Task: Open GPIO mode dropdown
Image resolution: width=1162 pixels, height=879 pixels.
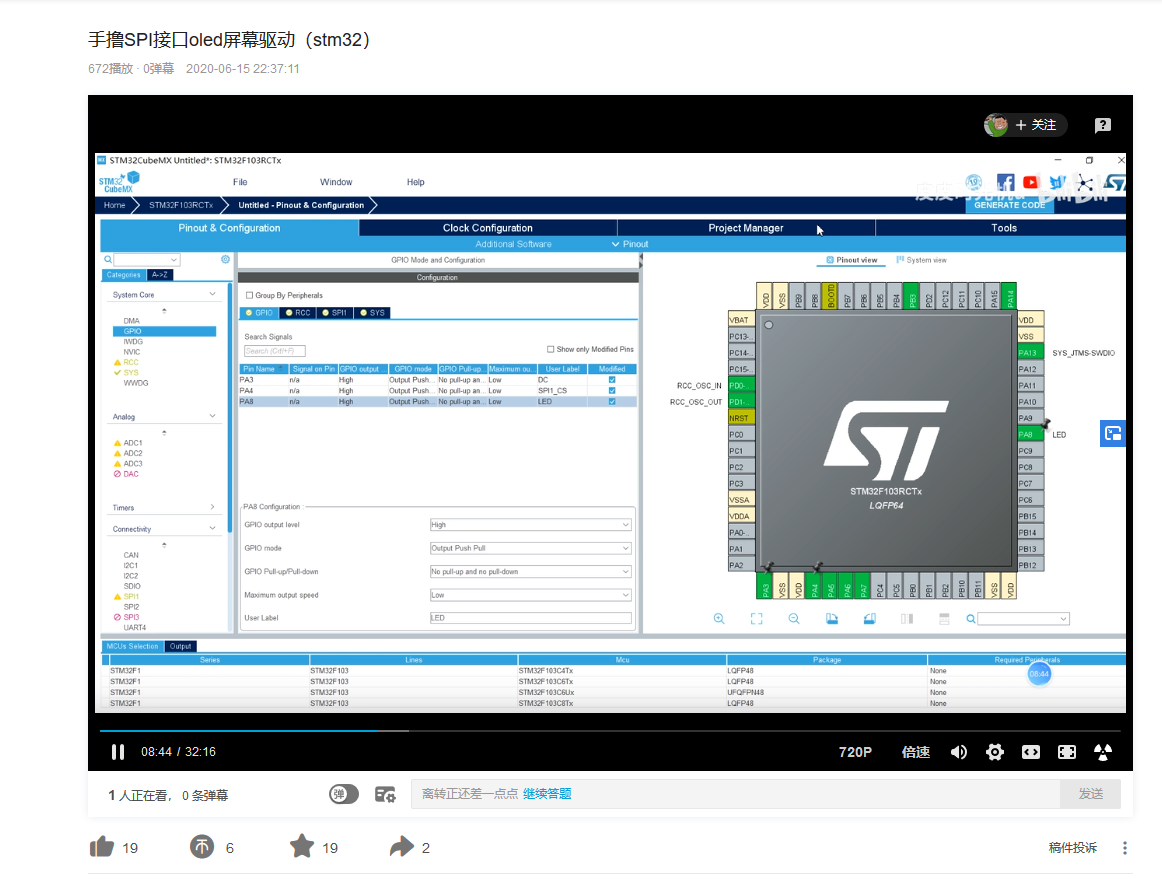Action: click(x=531, y=548)
